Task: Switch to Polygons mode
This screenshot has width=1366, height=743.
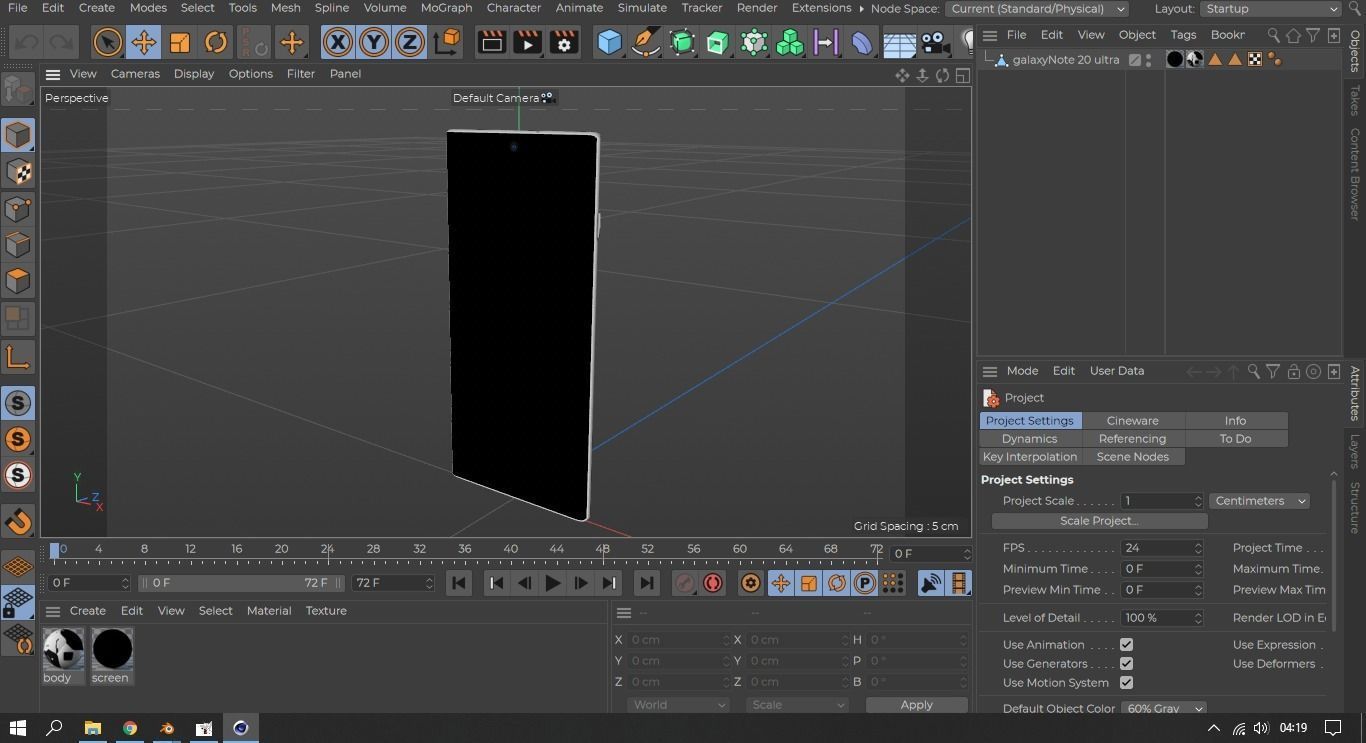Action: (x=18, y=281)
